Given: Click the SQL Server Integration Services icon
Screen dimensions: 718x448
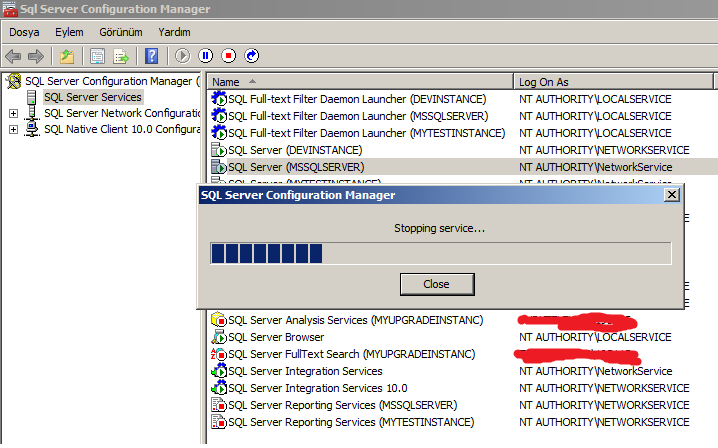Looking at the screenshot, I should [219, 371].
